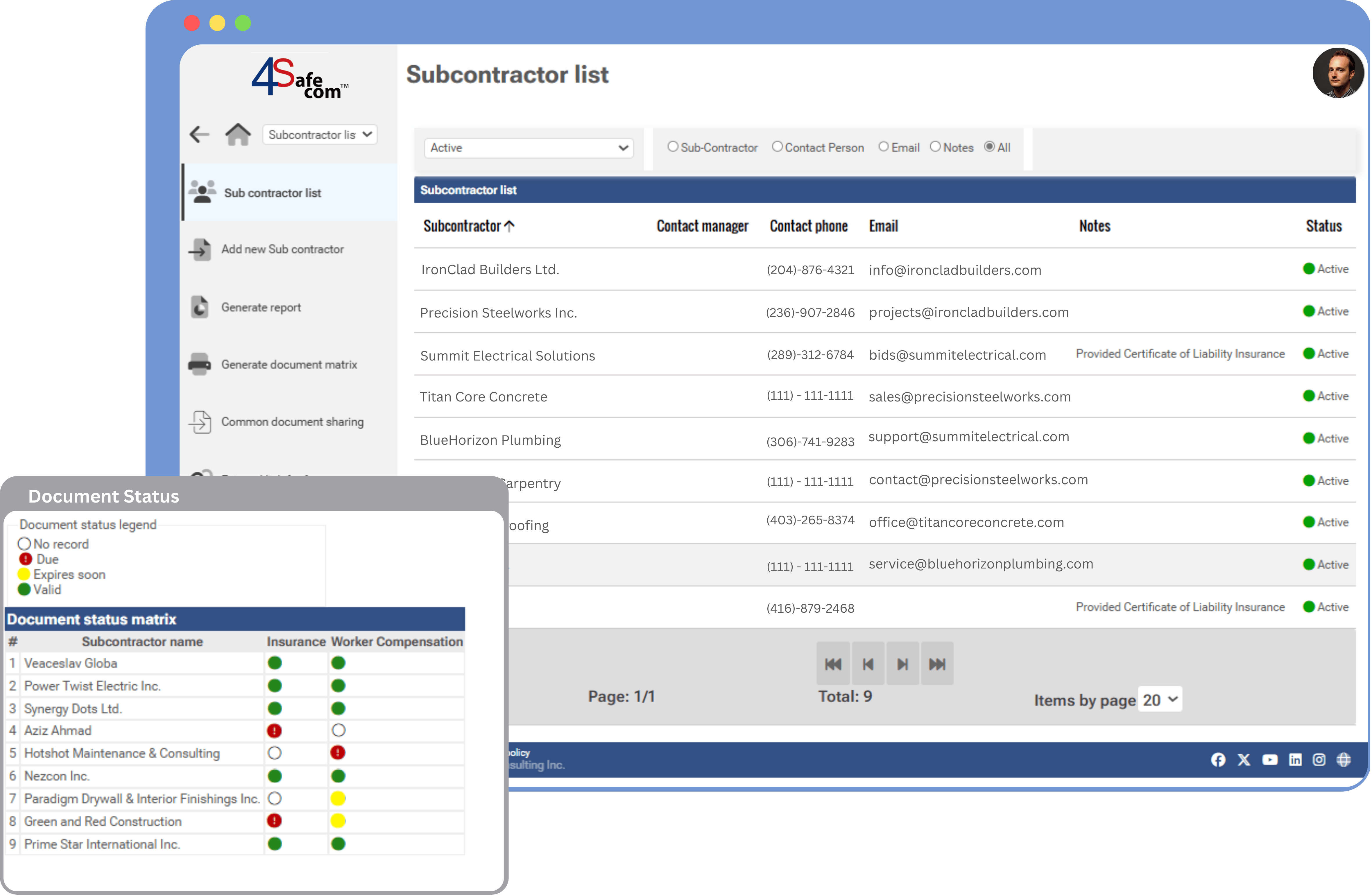Click Titan Core Concrete row name
Screen dimensions: 1372x895
[484, 397]
